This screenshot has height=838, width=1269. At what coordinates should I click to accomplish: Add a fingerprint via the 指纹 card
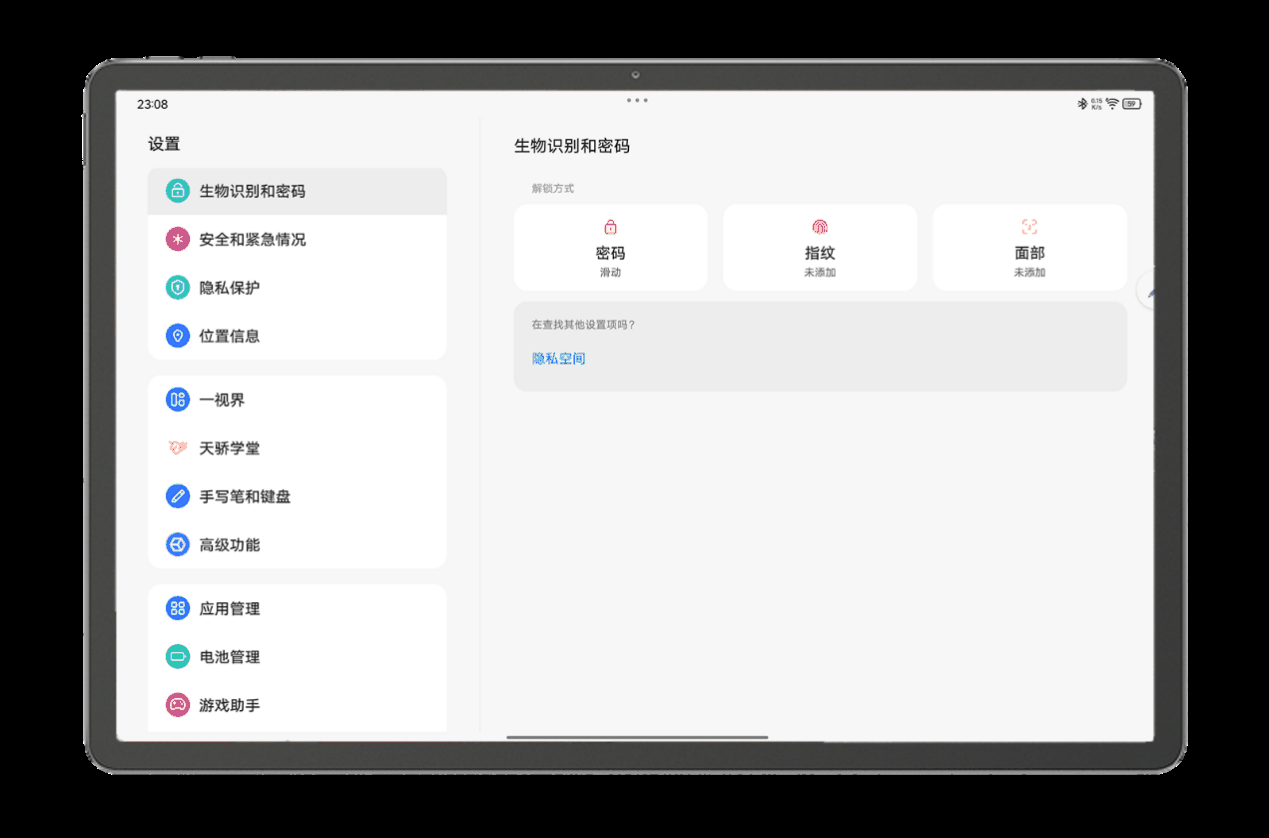(x=820, y=247)
